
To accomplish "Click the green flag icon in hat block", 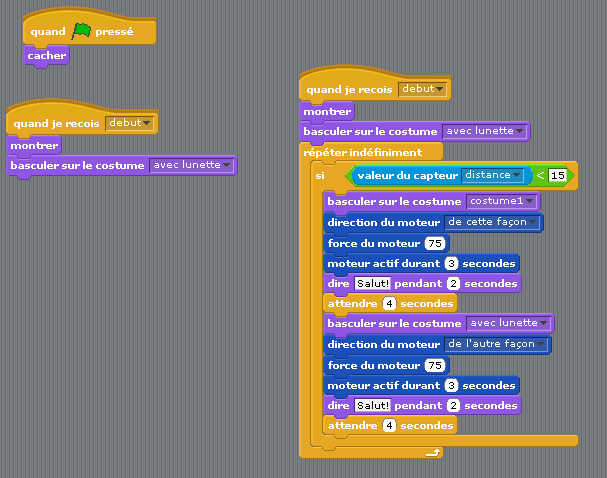I will (x=81, y=31).
